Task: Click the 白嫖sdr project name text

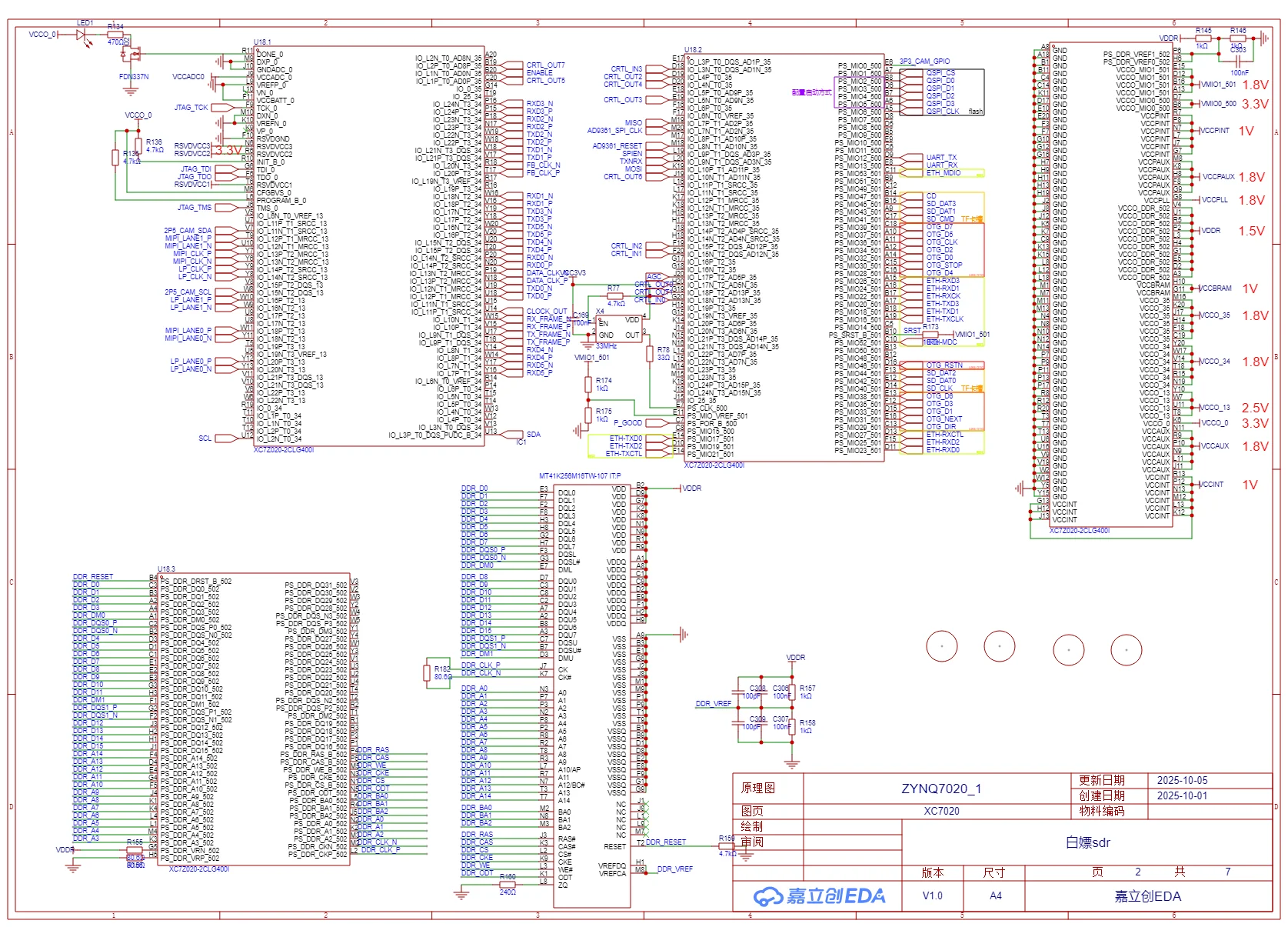Action: tap(1087, 842)
